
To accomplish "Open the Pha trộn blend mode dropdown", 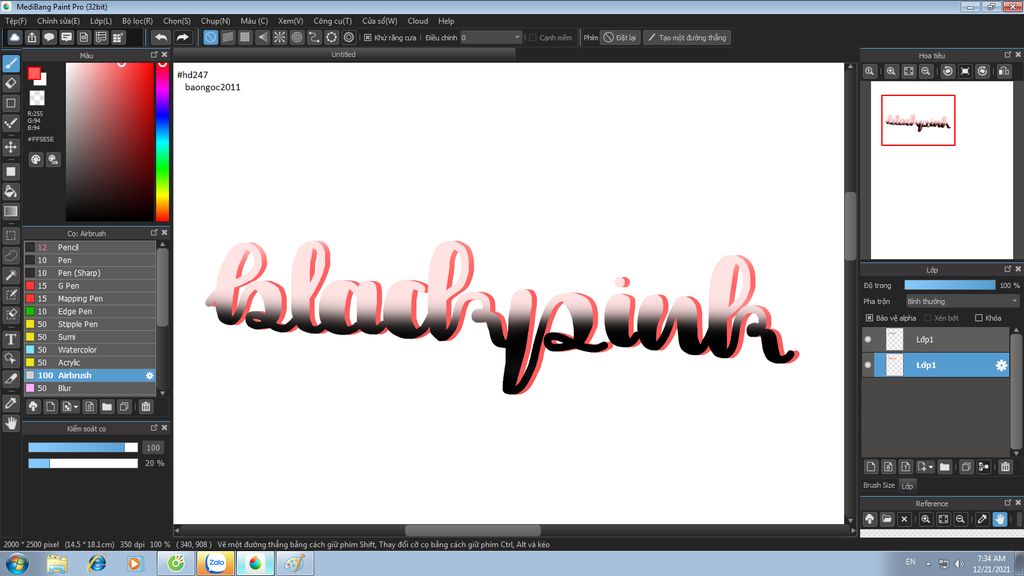I will tap(962, 301).
